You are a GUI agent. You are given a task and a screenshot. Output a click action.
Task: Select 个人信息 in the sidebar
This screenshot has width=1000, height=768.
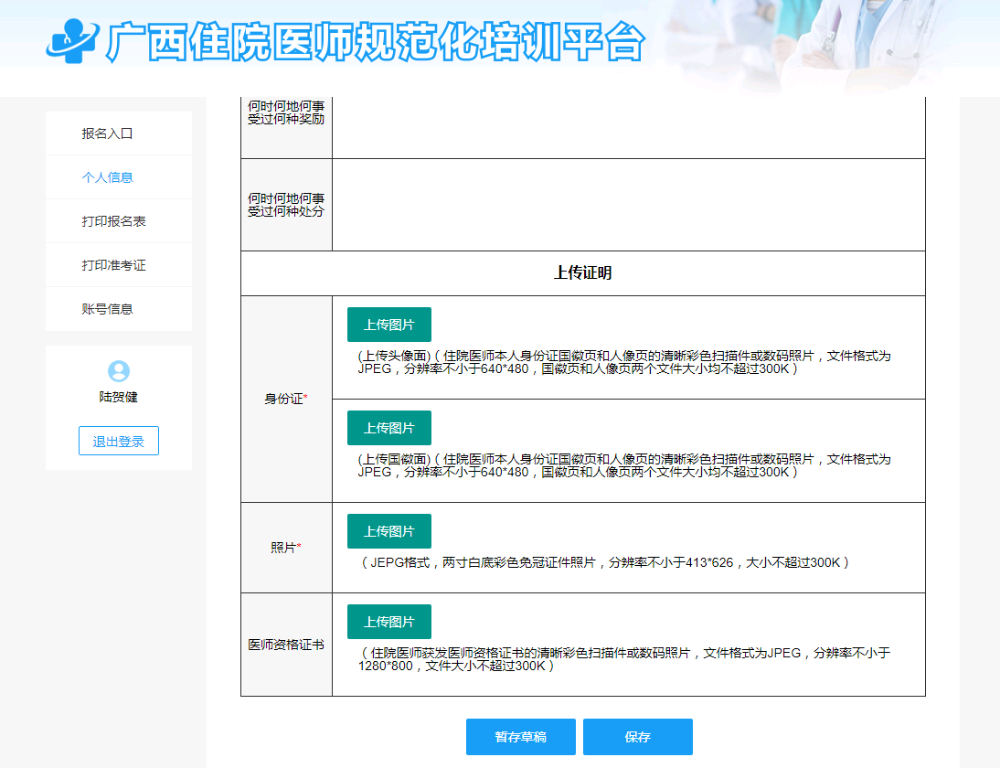pos(108,177)
